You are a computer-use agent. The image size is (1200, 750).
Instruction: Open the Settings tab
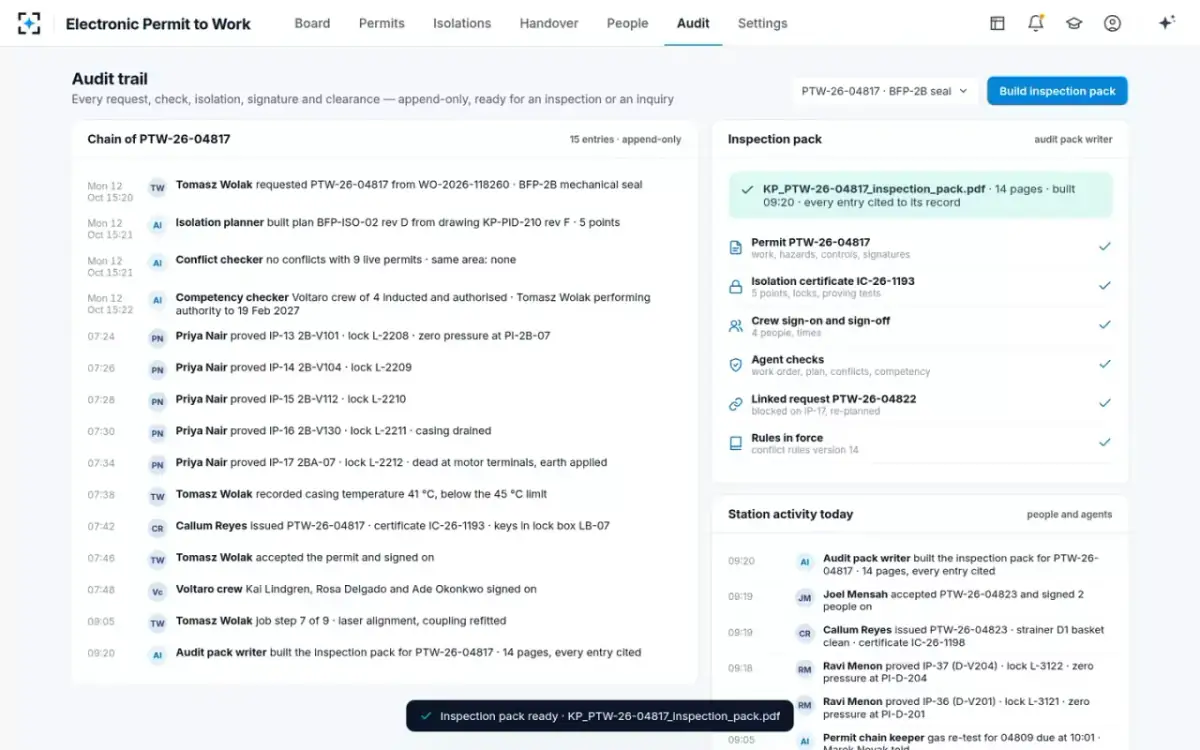point(762,23)
